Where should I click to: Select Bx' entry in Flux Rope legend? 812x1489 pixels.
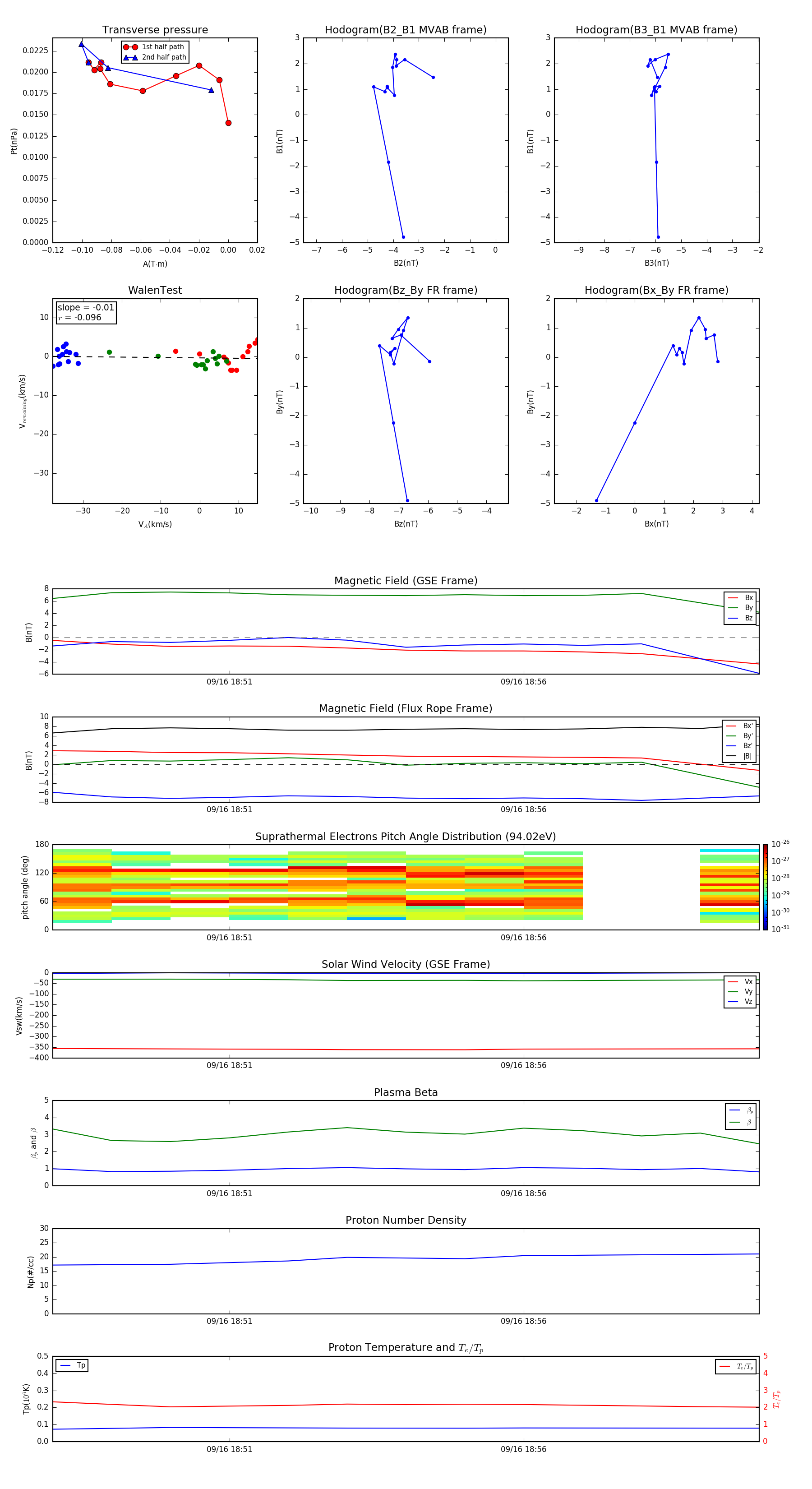[x=740, y=726]
